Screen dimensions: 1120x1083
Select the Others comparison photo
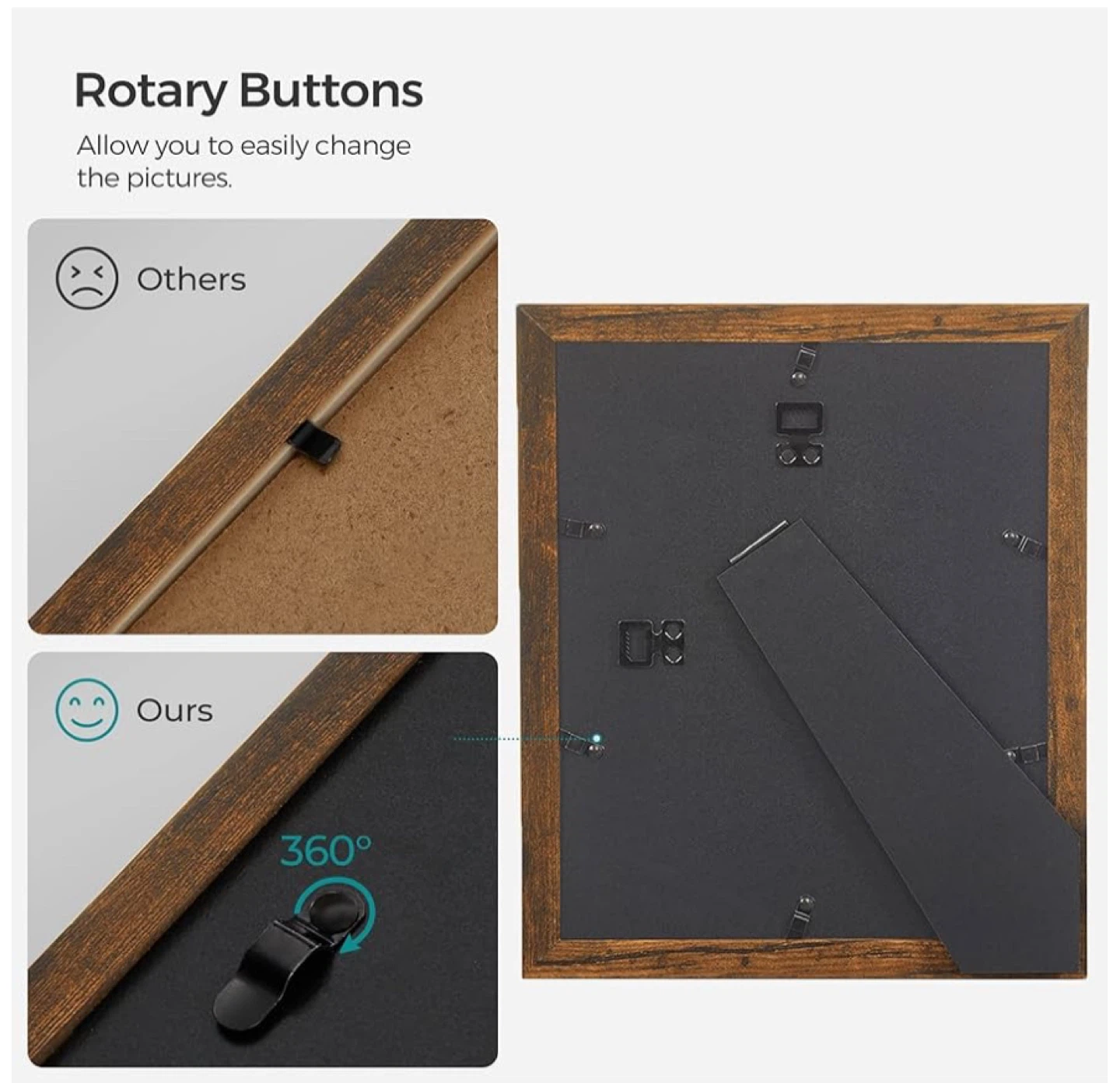pos(263,426)
